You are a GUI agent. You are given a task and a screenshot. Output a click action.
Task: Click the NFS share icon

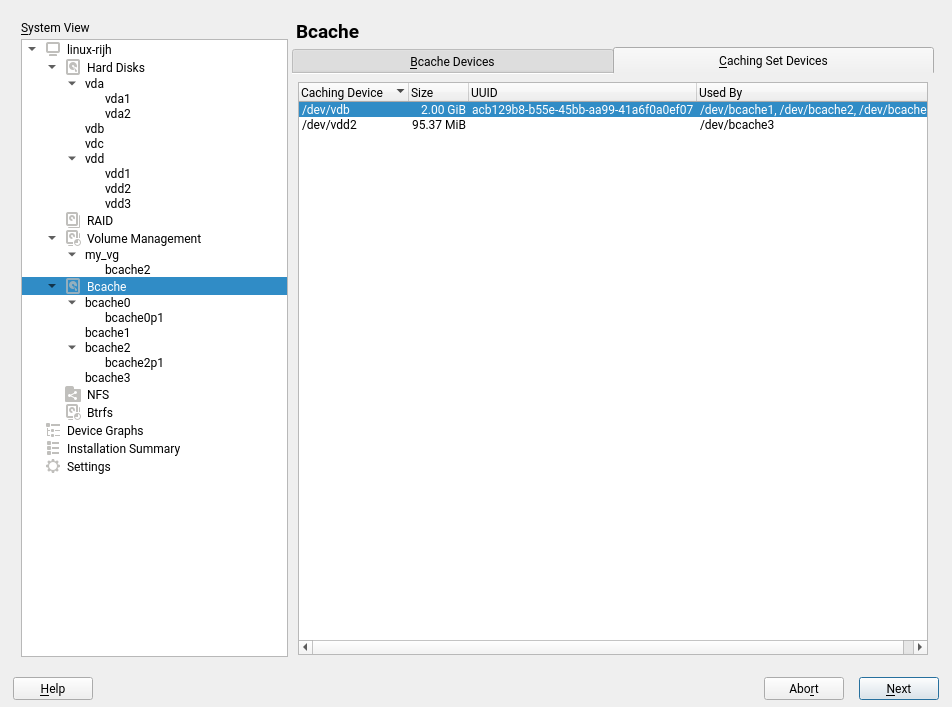pos(73,395)
